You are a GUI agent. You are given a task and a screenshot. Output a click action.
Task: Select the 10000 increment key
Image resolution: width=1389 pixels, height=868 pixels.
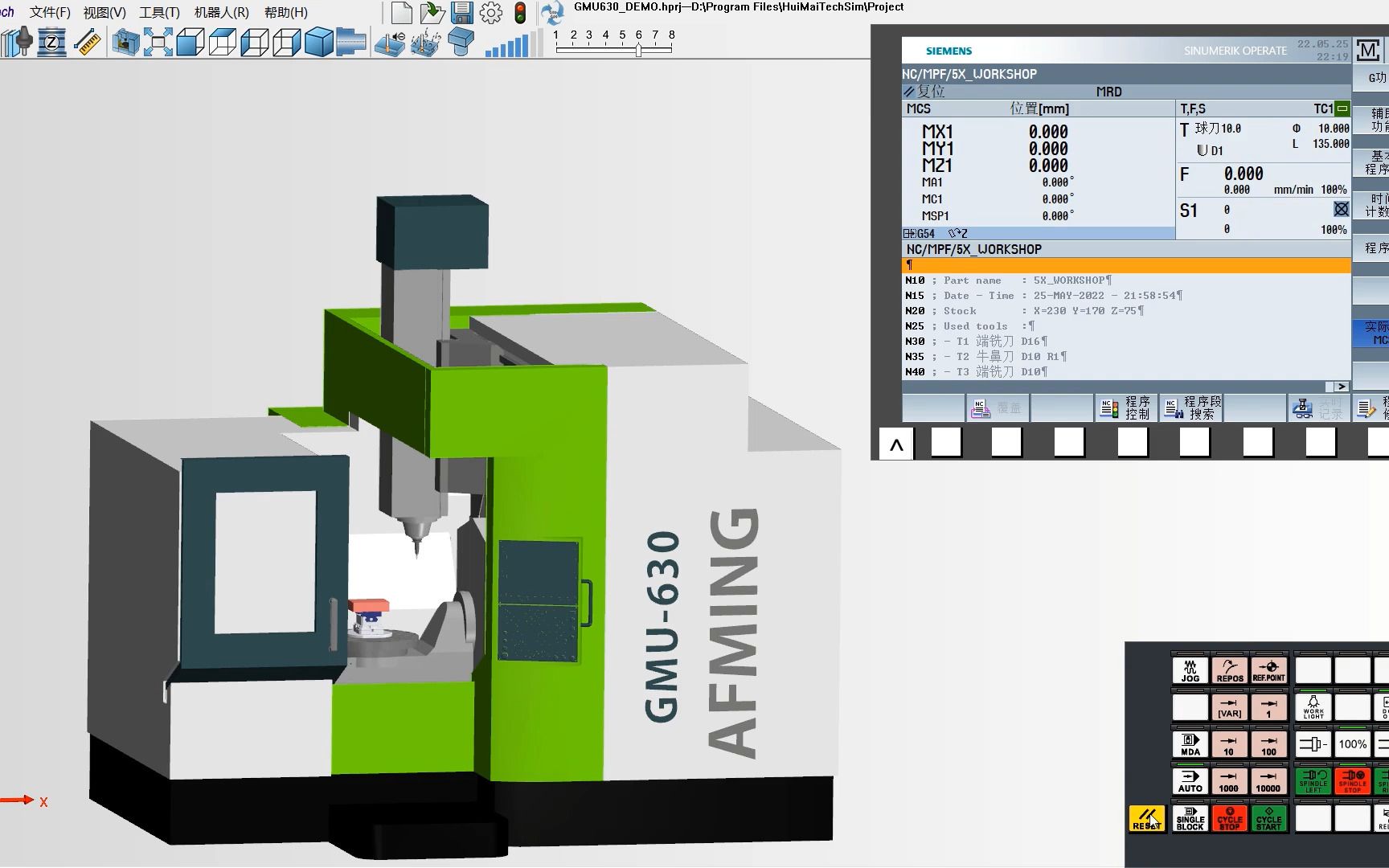(1269, 781)
